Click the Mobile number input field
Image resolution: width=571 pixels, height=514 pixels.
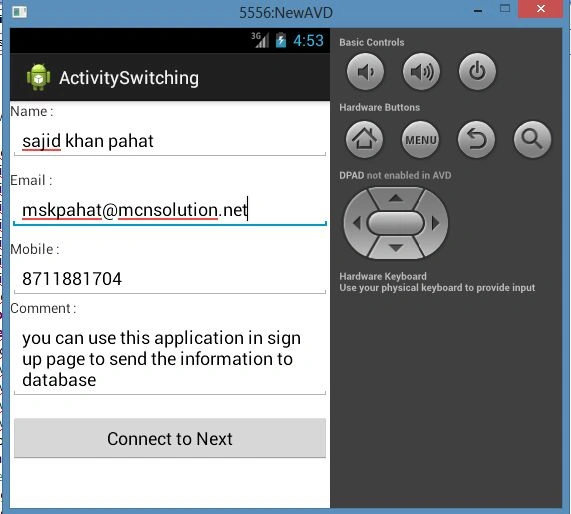pos(170,279)
